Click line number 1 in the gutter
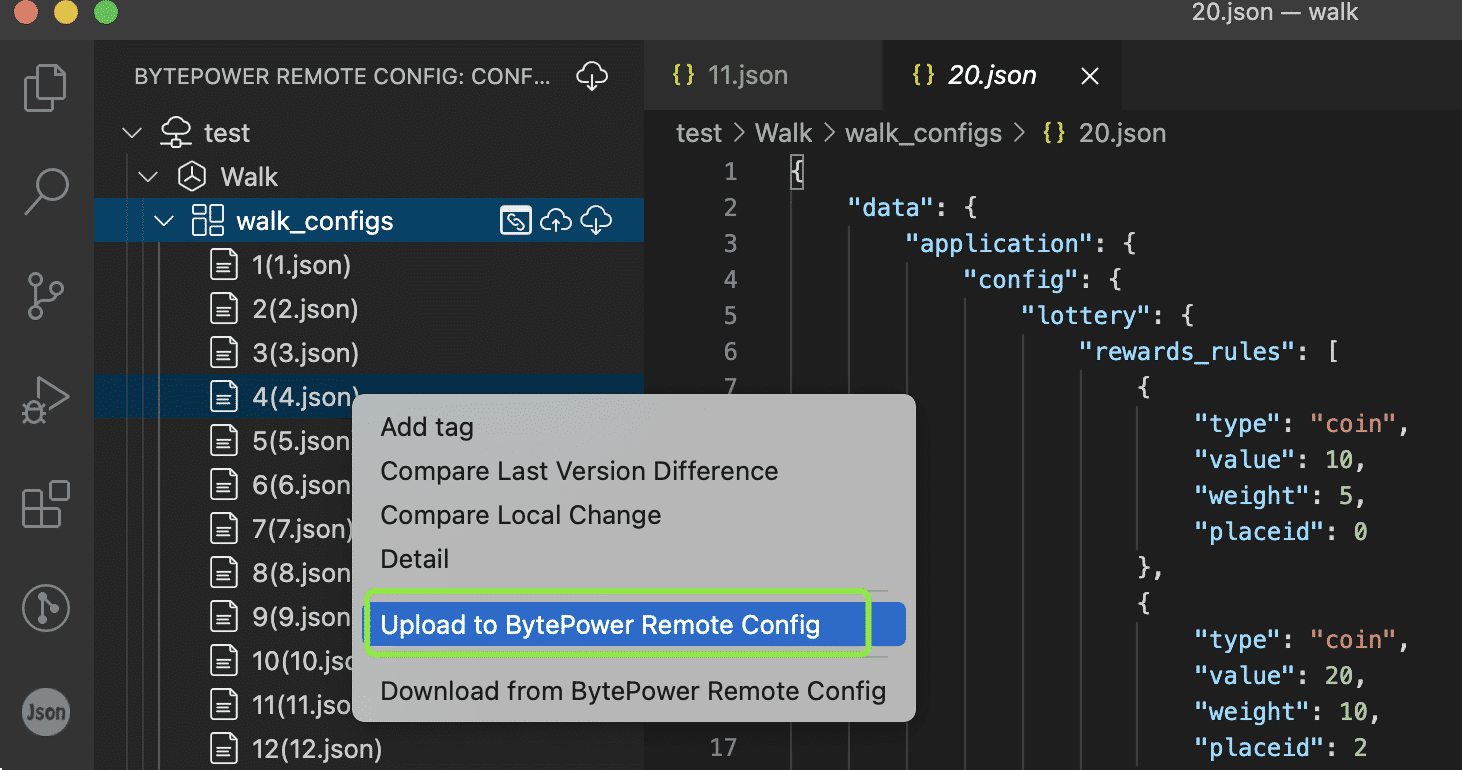Image resolution: width=1462 pixels, height=770 pixels. coord(730,172)
